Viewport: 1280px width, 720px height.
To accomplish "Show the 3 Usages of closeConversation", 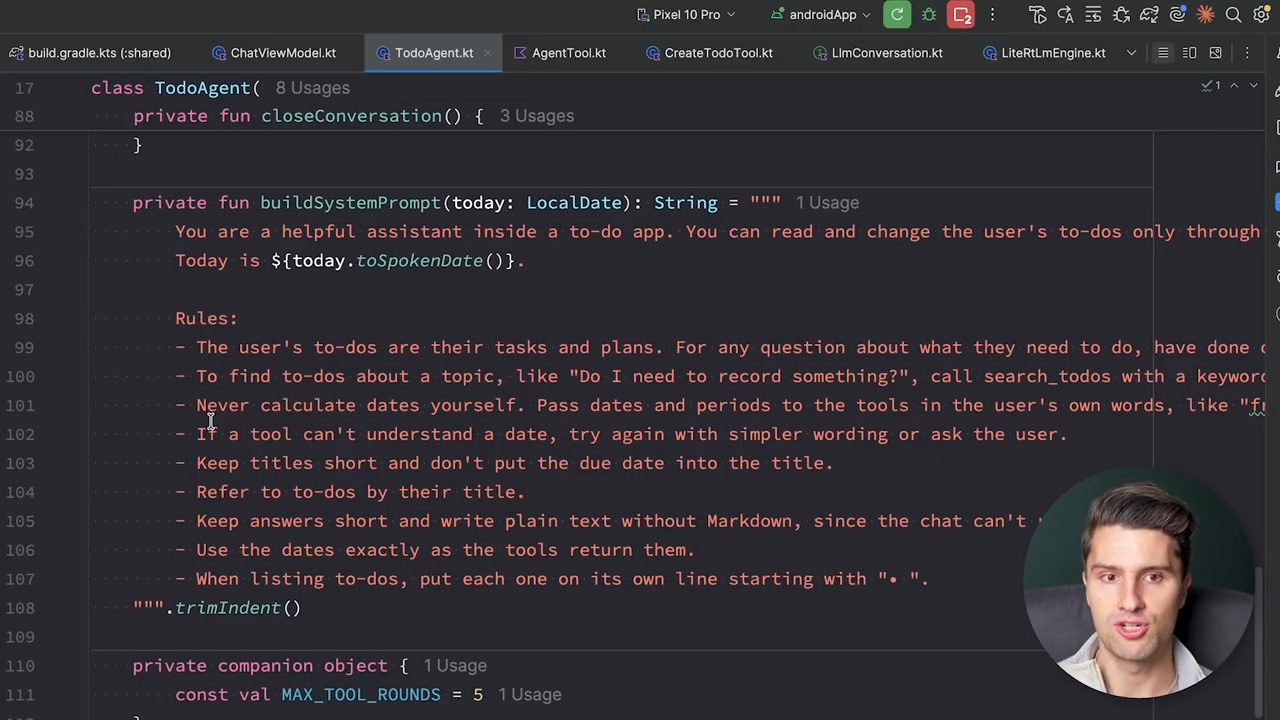I will [x=536, y=116].
